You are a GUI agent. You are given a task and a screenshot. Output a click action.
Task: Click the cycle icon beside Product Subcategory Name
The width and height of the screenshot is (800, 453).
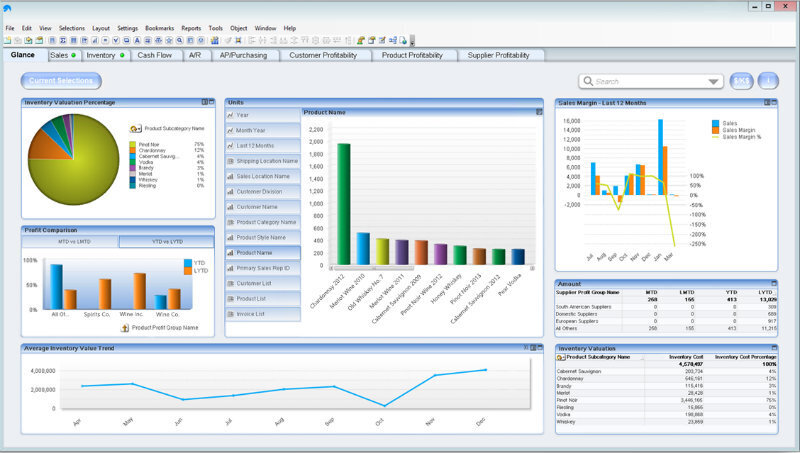click(x=136, y=129)
